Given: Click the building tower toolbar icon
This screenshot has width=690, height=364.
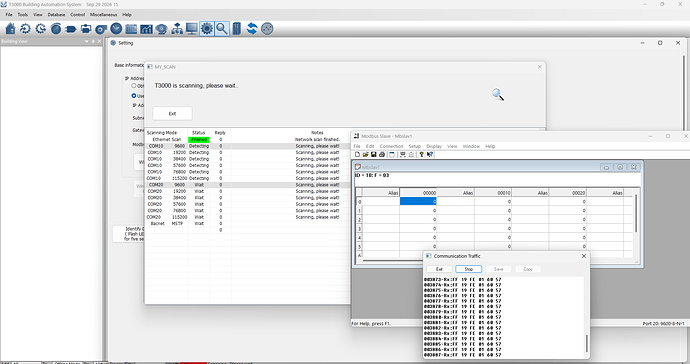Looking at the screenshot, I should point(237,29).
